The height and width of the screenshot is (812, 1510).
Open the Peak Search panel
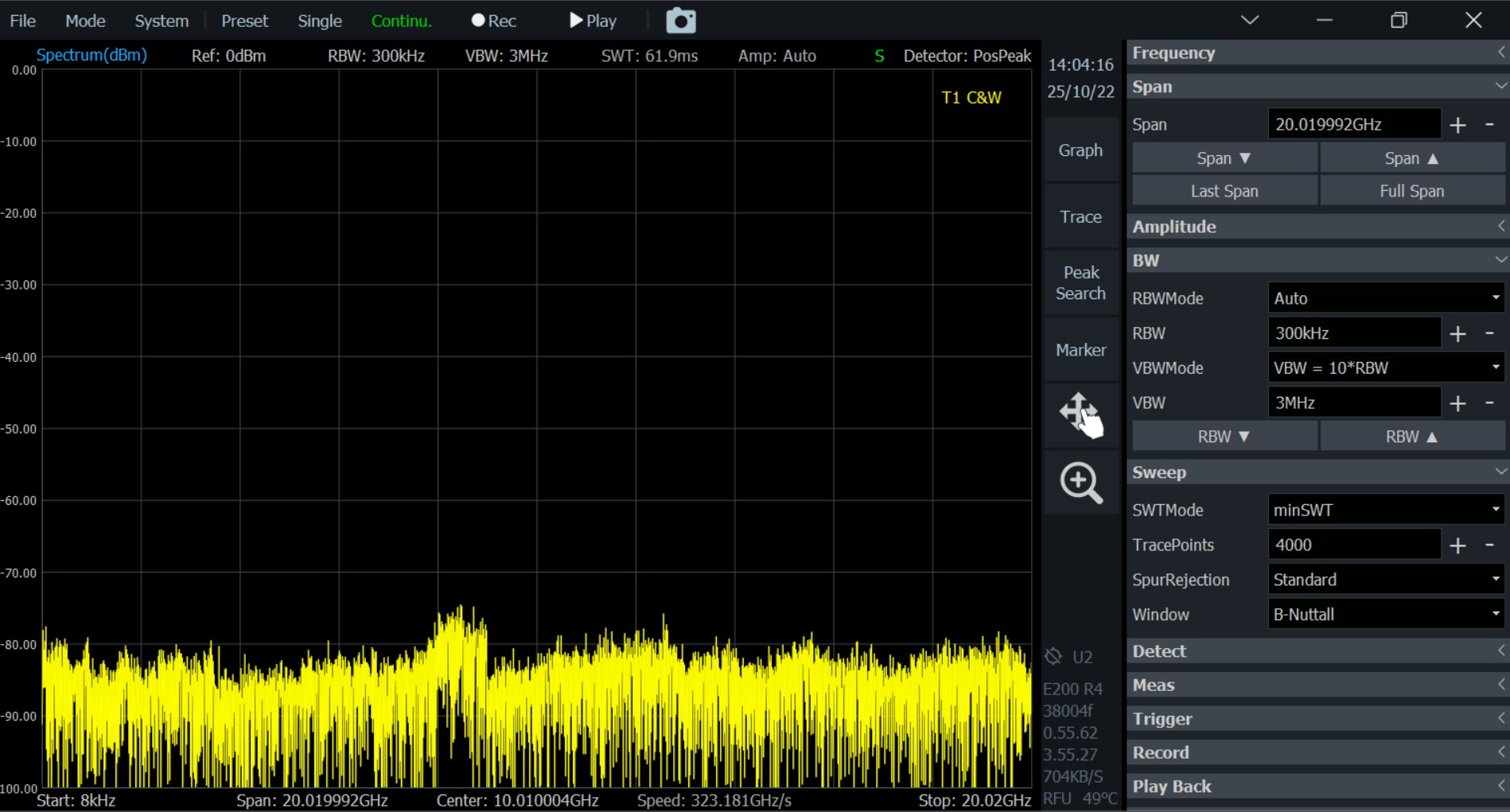point(1080,283)
